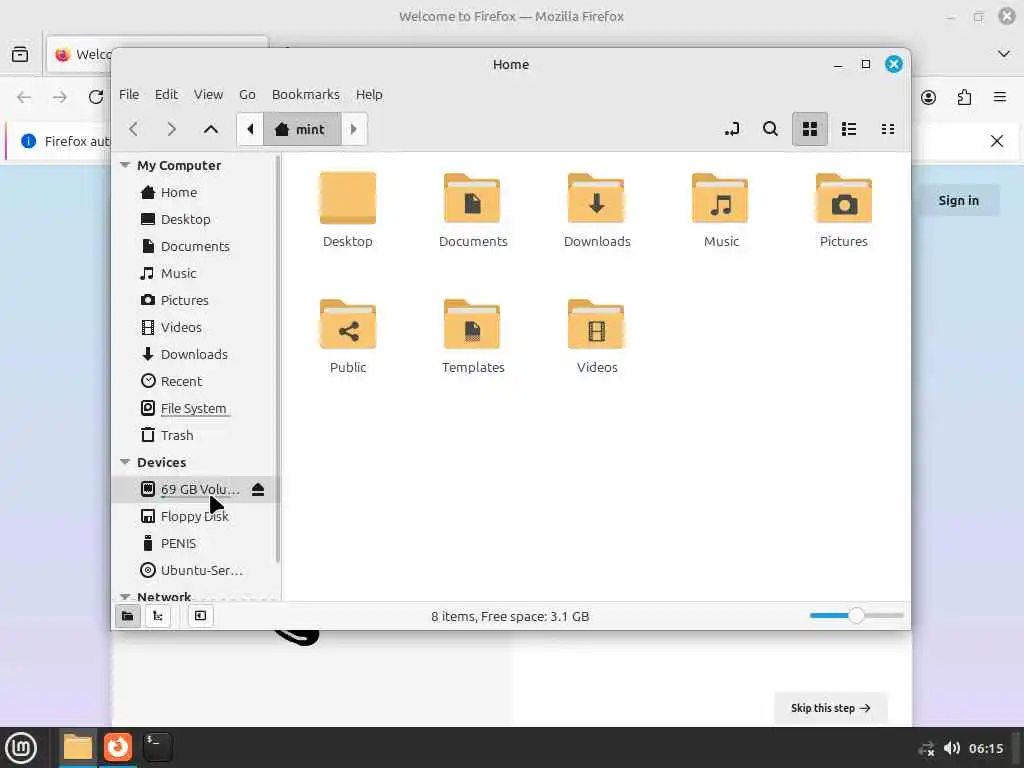This screenshot has width=1024, height=768.
Task: Click the sidebar vertical scrollbar
Action: pyautogui.click(x=278, y=359)
